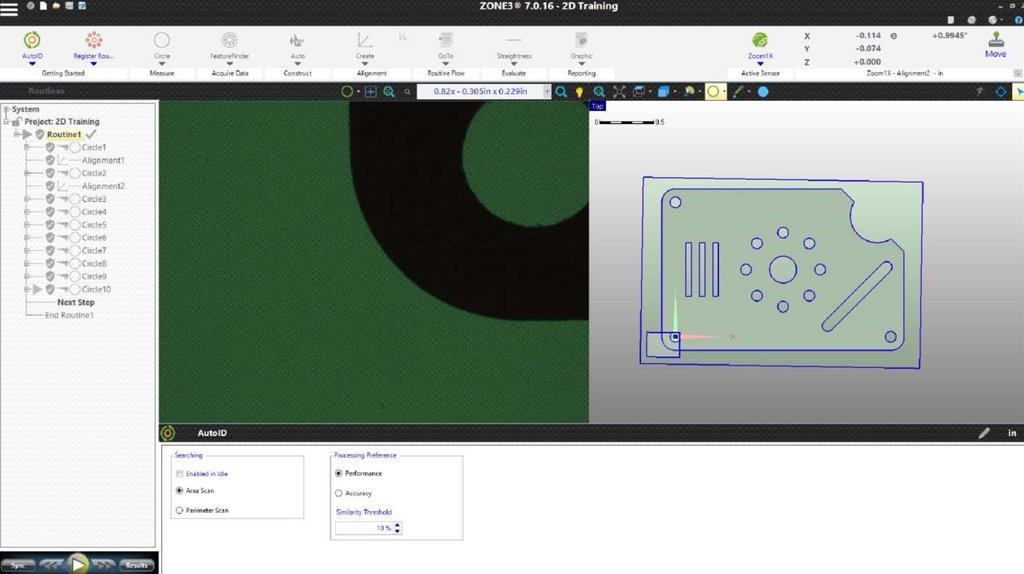Click the Results button
The image size is (1024, 574).
coord(137,565)
